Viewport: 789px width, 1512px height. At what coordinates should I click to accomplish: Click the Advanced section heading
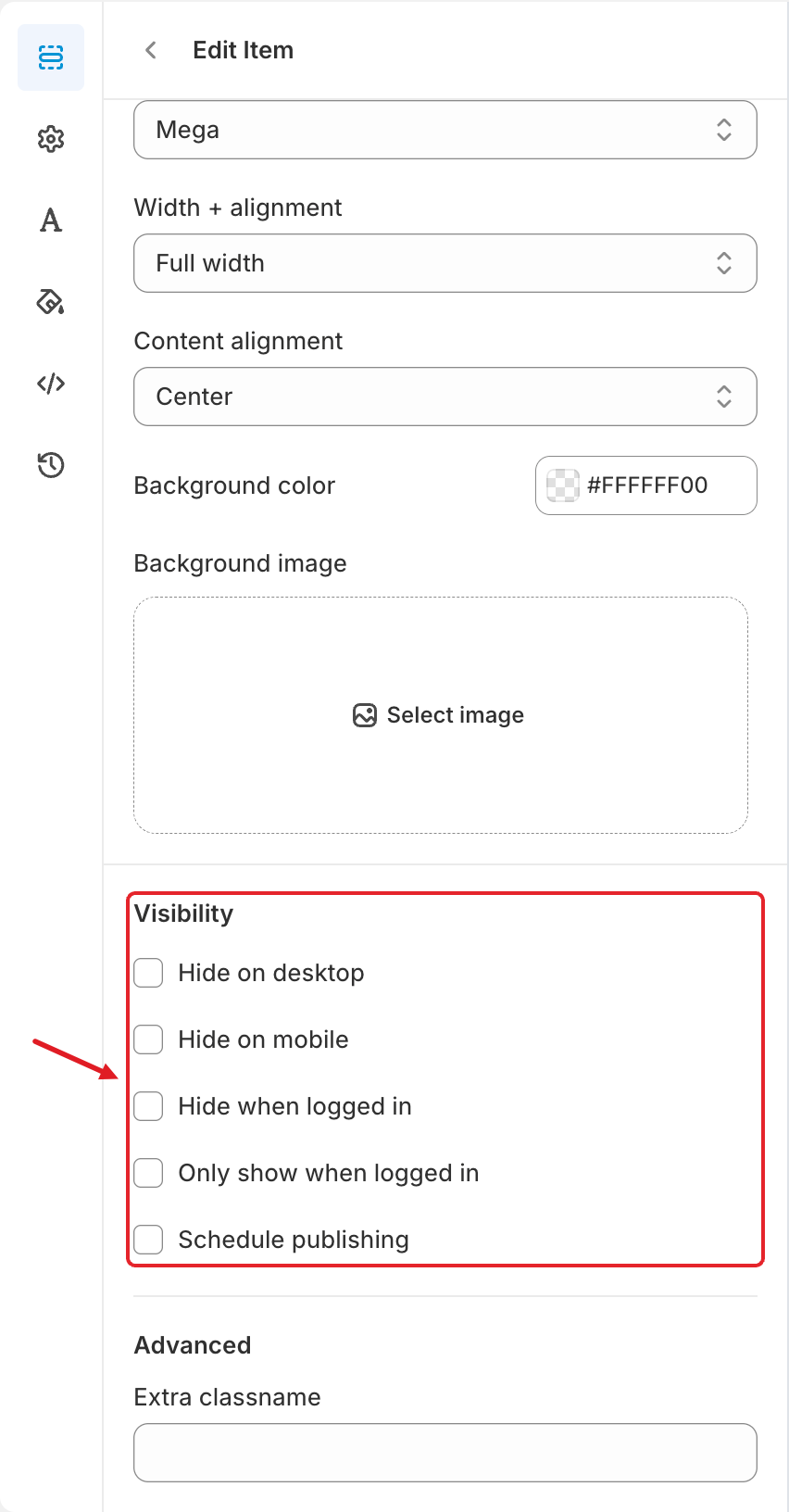pos(193,1345)
